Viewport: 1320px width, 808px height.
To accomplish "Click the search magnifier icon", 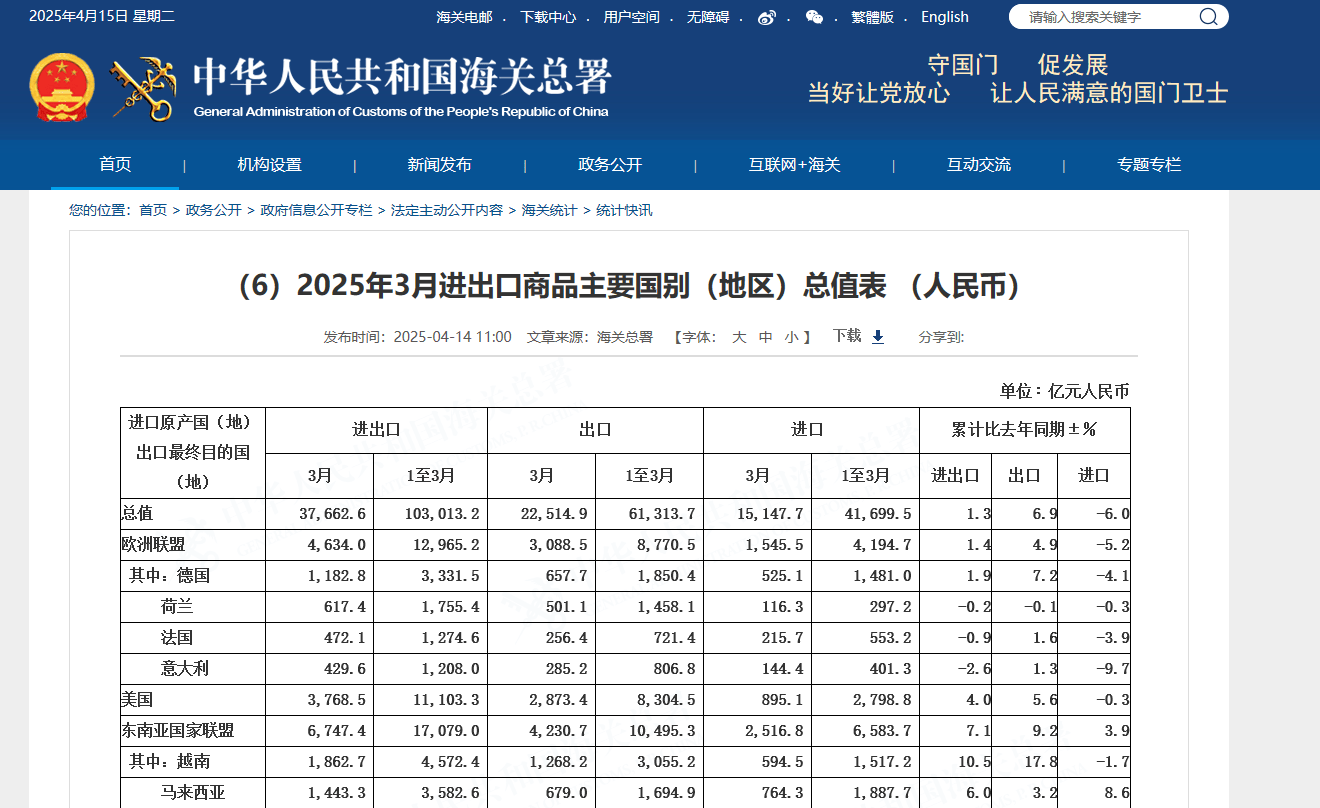I will [1208, 16].
